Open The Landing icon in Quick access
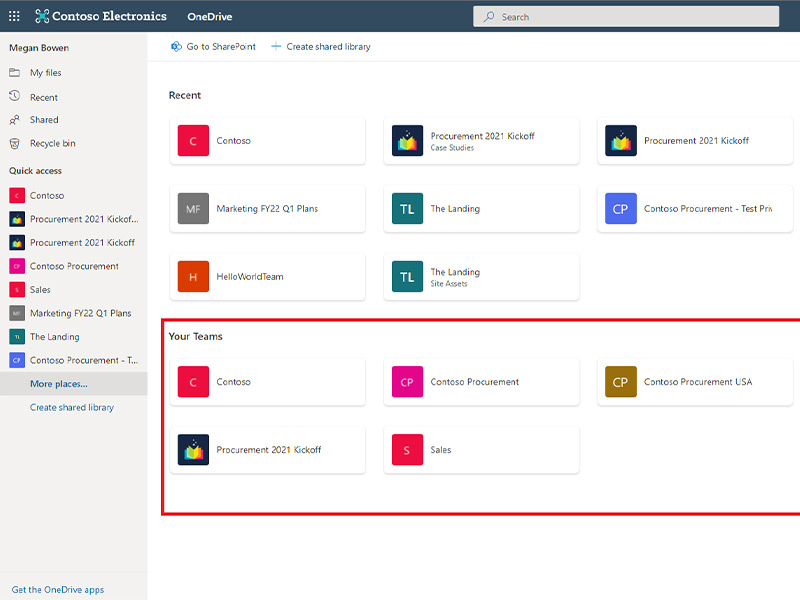The image size is (800, 600). pos(17,336)
